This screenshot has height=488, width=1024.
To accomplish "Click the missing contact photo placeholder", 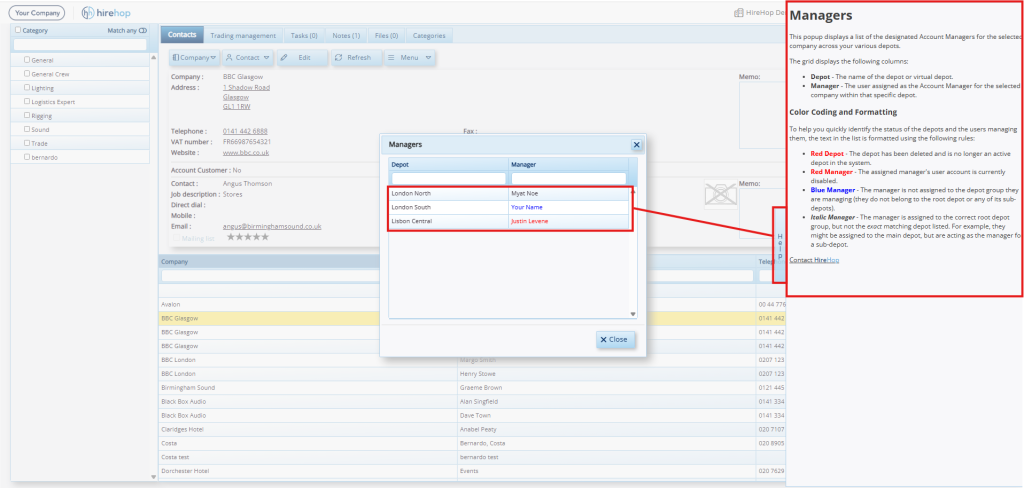I will point(720,195).
